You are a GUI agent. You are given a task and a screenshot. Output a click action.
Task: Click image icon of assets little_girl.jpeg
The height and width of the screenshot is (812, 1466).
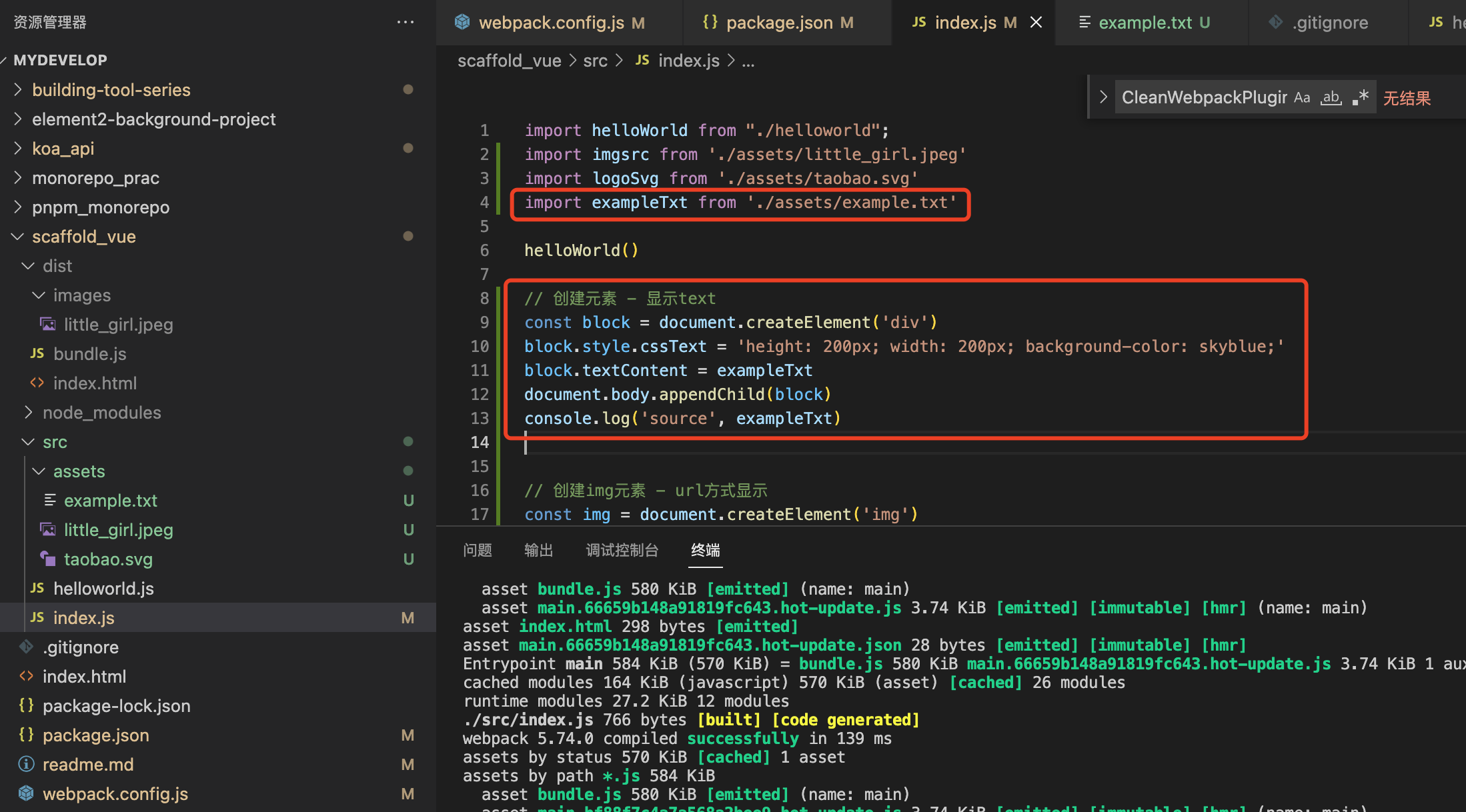coord(48,529)
